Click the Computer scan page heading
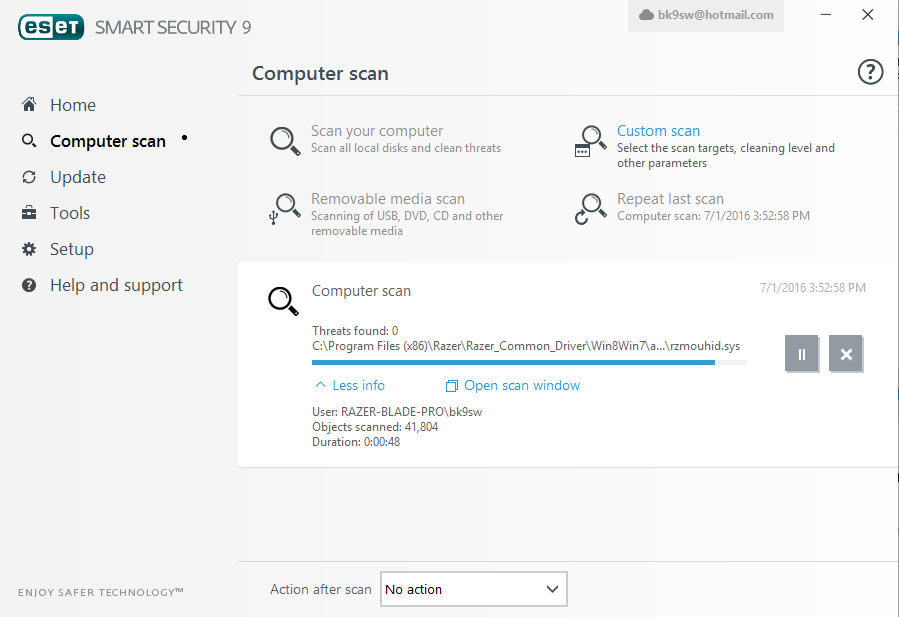Viewport: 899px width, 617px height. pyautogui.click(x=320, y=73)
